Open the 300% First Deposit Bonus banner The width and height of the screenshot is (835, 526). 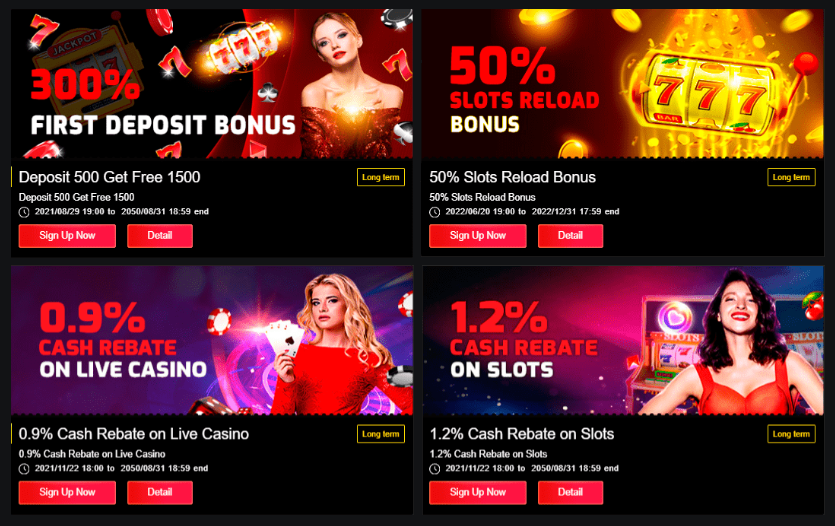click(x=212, y=84)
